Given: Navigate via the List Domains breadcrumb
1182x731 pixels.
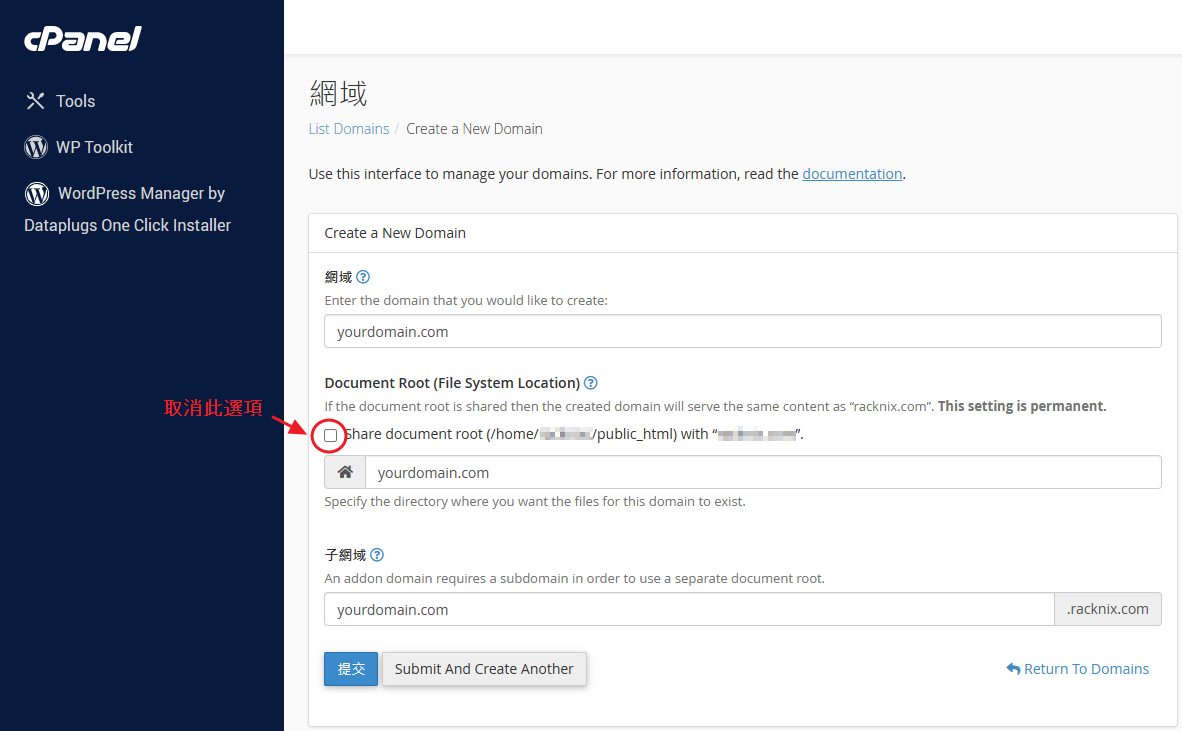Looking at the screenshot, I should tap(348, 128).
